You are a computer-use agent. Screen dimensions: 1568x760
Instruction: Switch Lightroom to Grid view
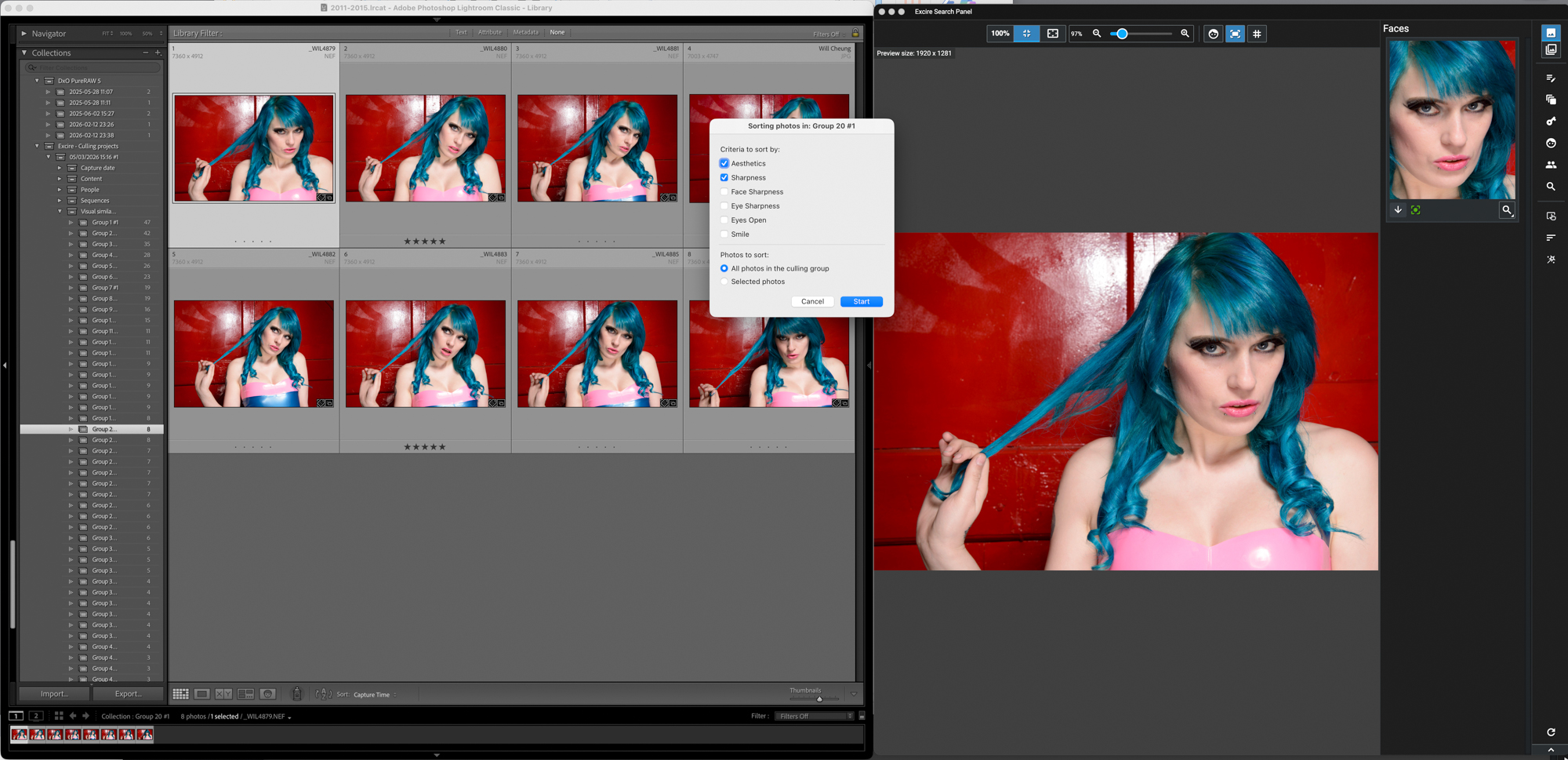180,694
